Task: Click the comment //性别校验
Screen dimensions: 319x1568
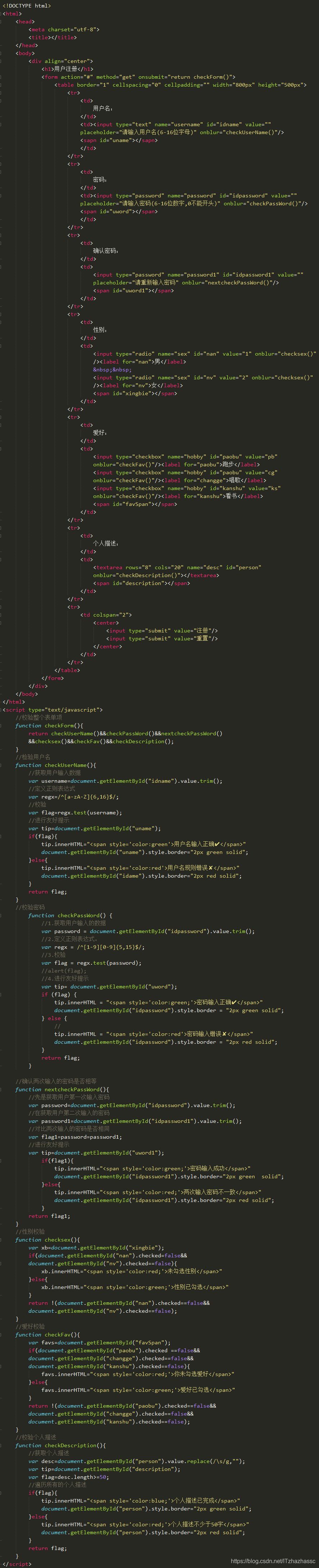Action: click(x=30, y=1233)
